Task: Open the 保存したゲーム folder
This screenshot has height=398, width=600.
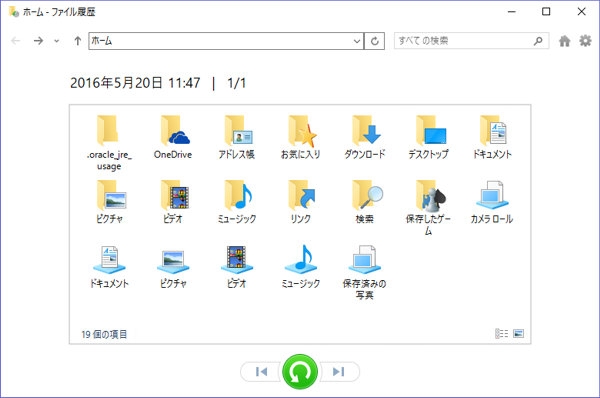Action: point(428,208)
